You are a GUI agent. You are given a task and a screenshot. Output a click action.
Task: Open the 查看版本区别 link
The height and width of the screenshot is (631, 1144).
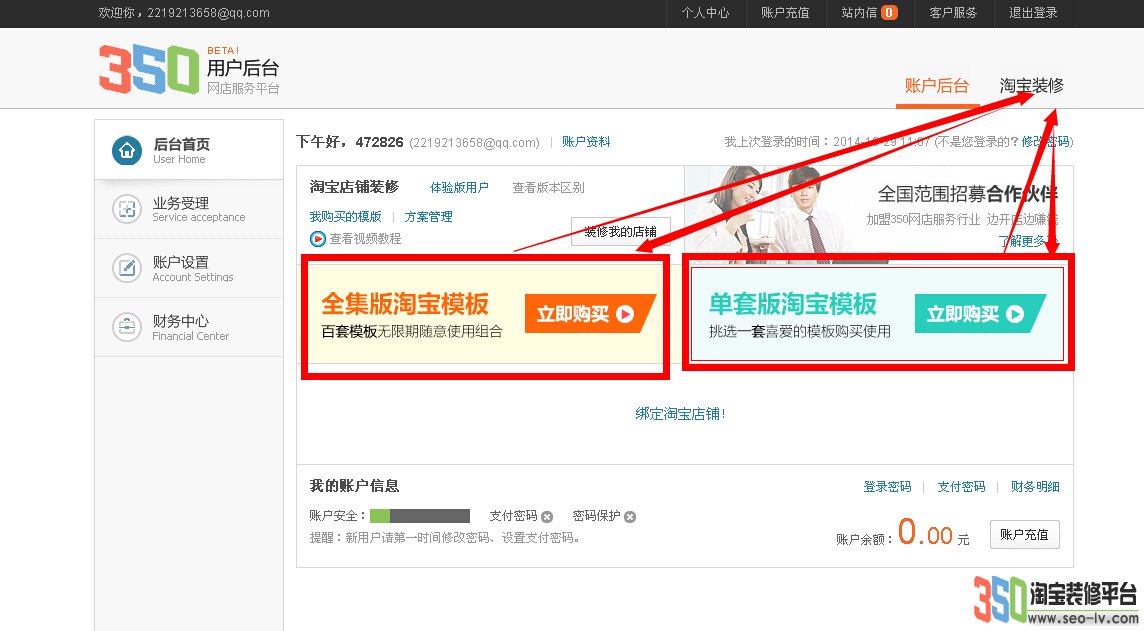pos(548,187)
